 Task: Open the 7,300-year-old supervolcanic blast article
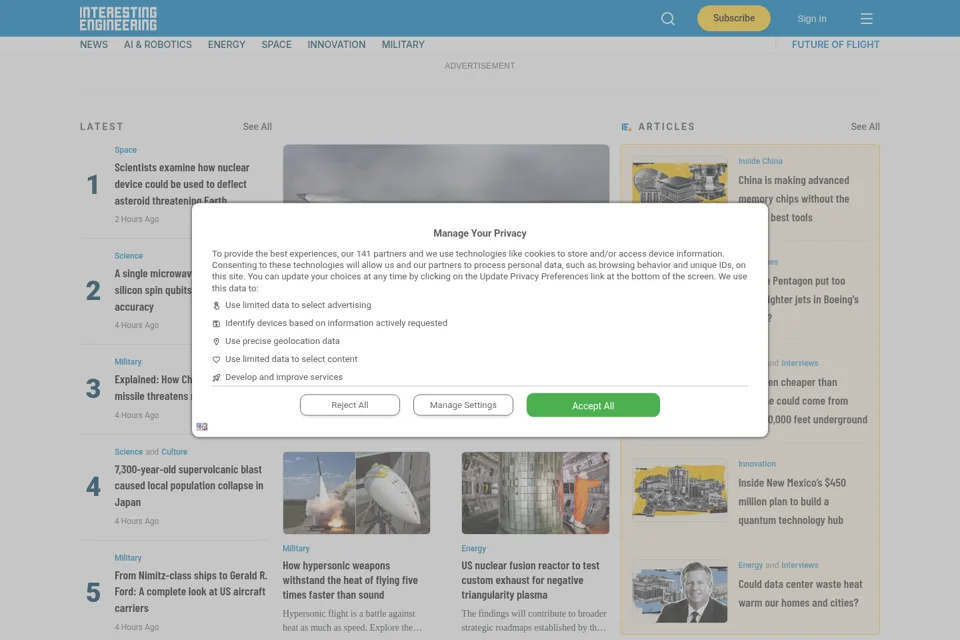189,486
